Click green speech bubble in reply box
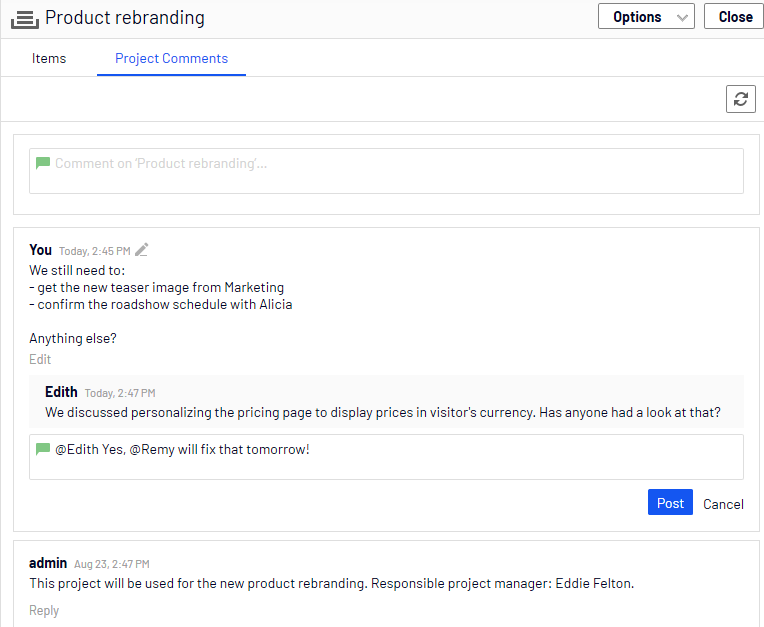The width and height of the screenshot is (764, 627). pyautogui.click(x=43, y=449)
